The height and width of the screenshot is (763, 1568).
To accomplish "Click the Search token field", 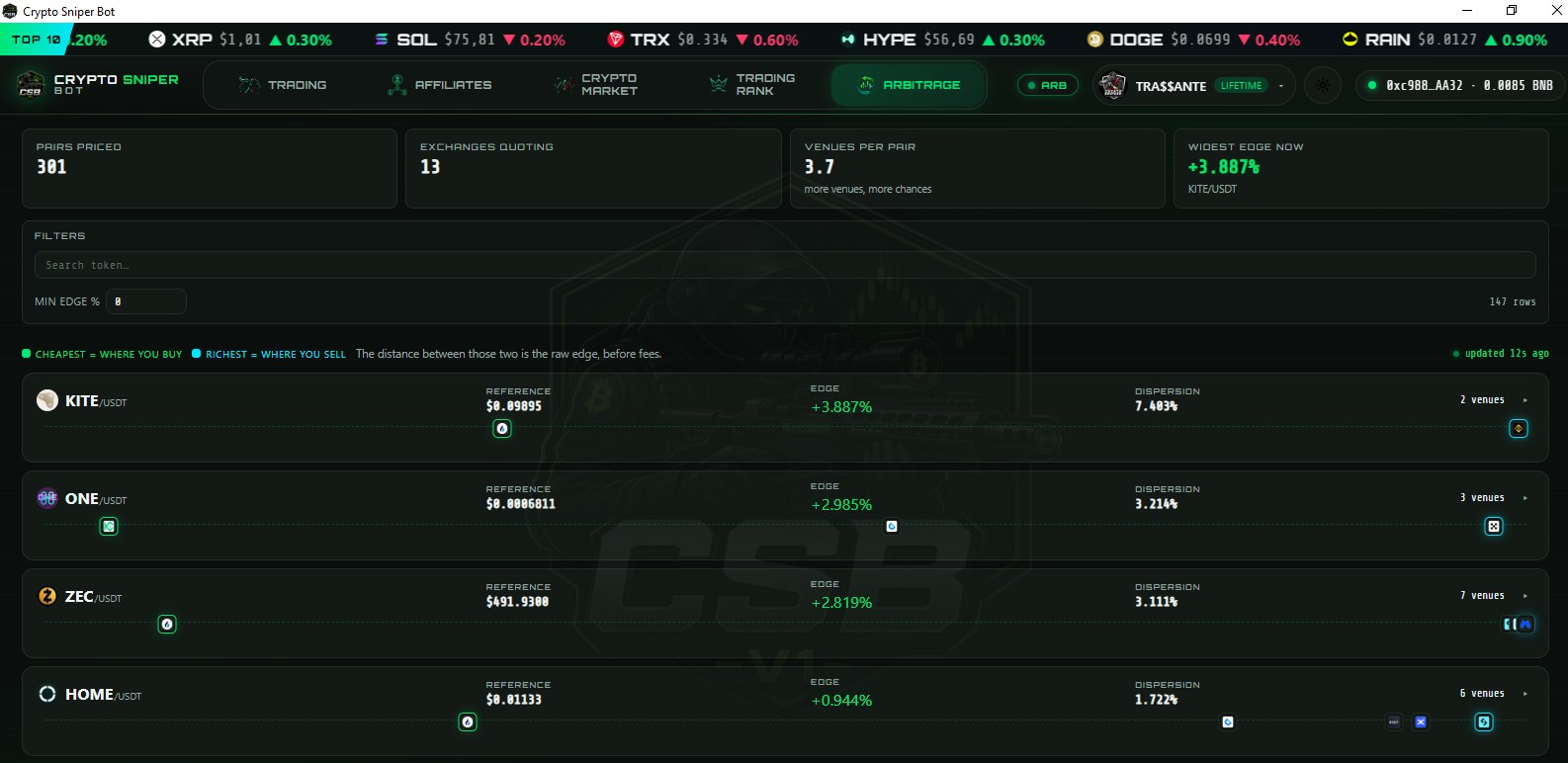I will [785, 265].
